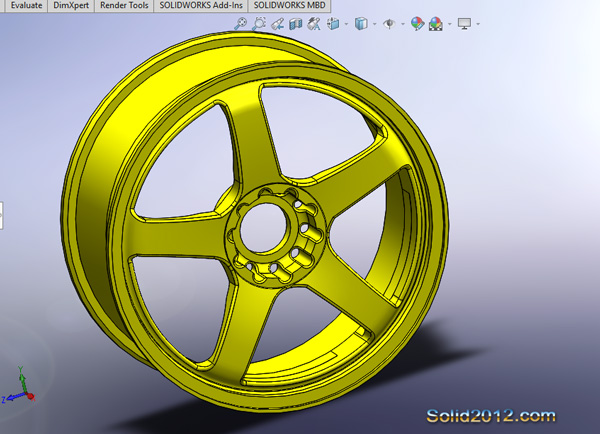Click the Dynamic Annotation Views icon

click(314, 24)
